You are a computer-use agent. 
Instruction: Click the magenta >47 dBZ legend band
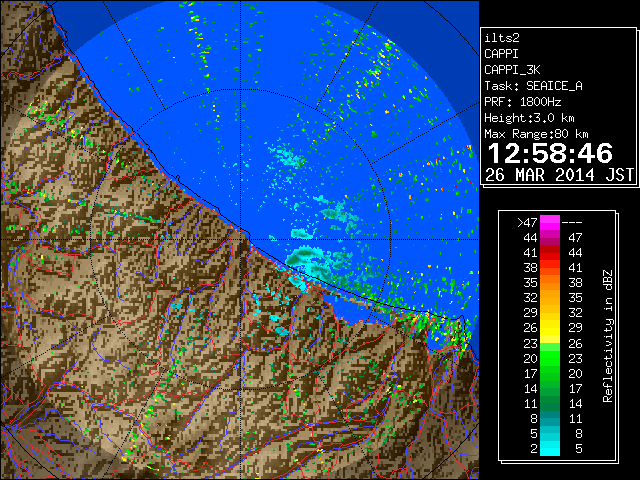550,222
